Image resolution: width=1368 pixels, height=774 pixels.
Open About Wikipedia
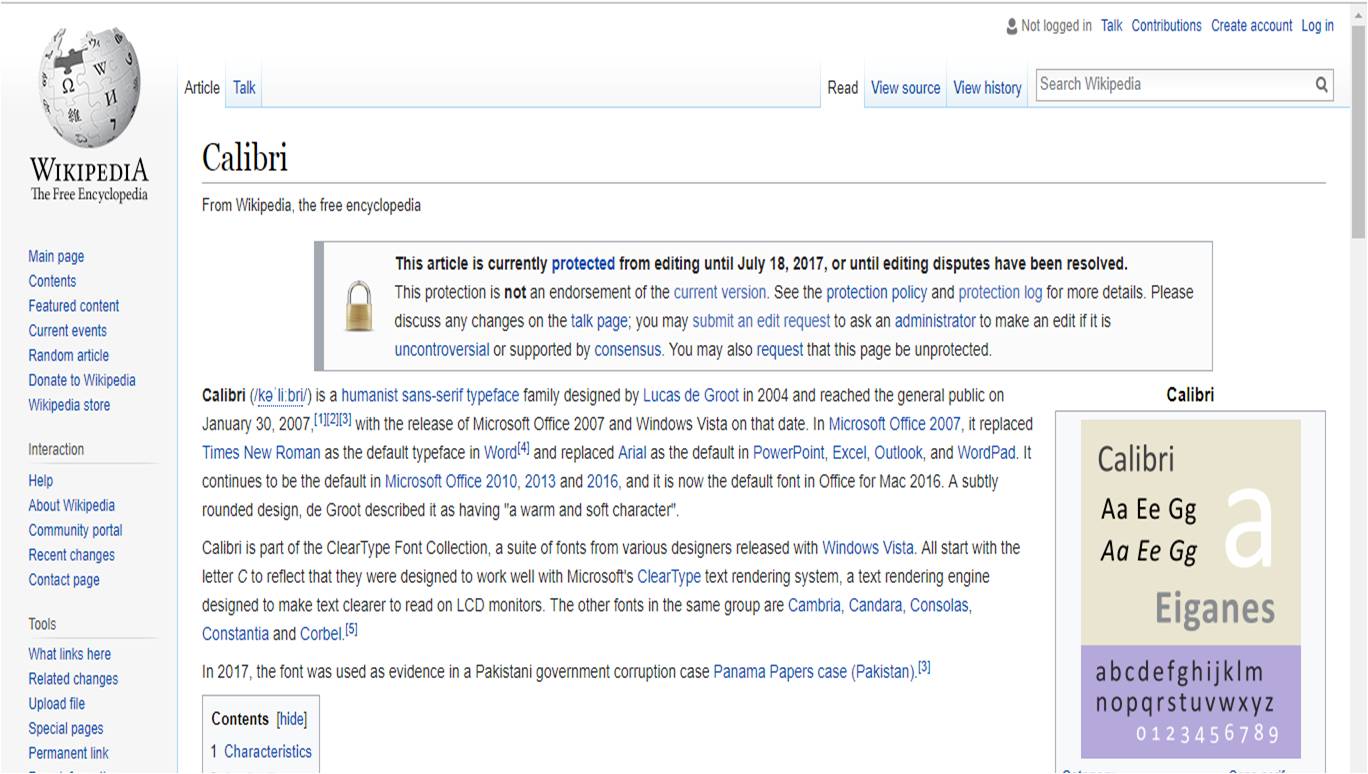point(71,506)
